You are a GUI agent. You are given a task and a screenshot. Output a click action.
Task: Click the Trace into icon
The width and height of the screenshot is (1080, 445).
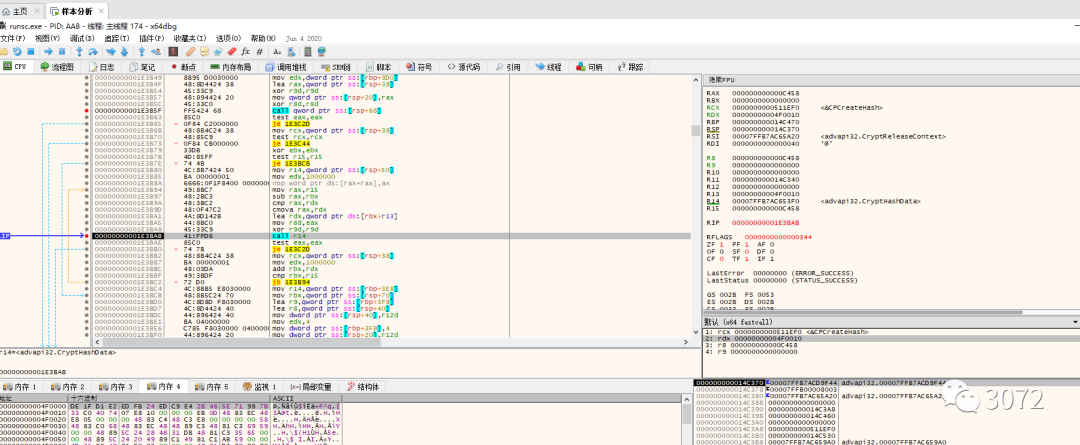pos(110,52)
